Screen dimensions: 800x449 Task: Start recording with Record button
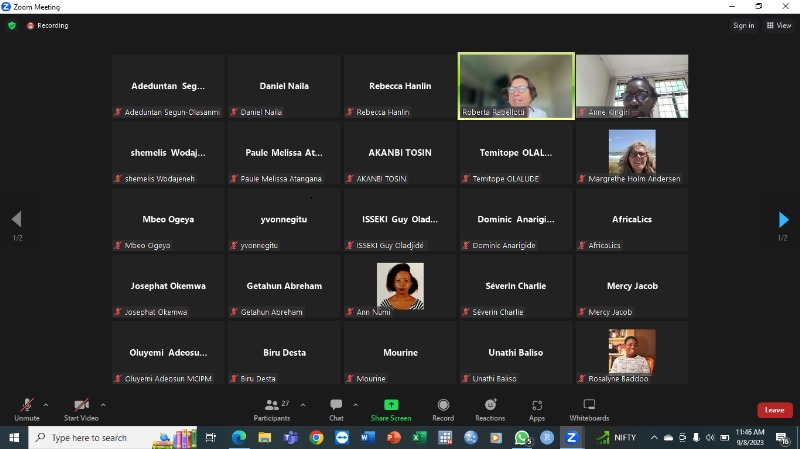pyautogui.click(x=443, y=410)
